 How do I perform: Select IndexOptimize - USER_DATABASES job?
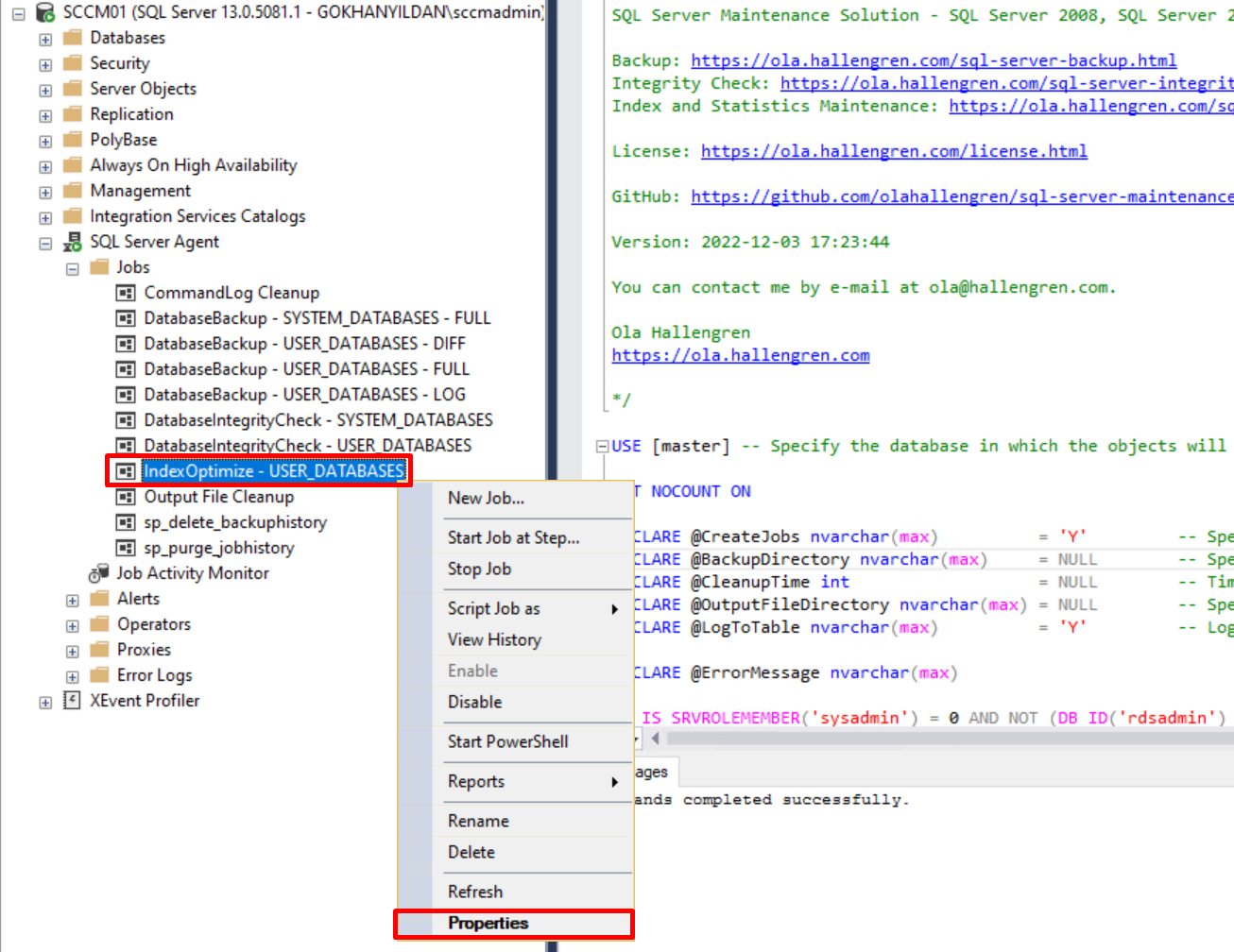pyautogui.click(x=274, y=471)
